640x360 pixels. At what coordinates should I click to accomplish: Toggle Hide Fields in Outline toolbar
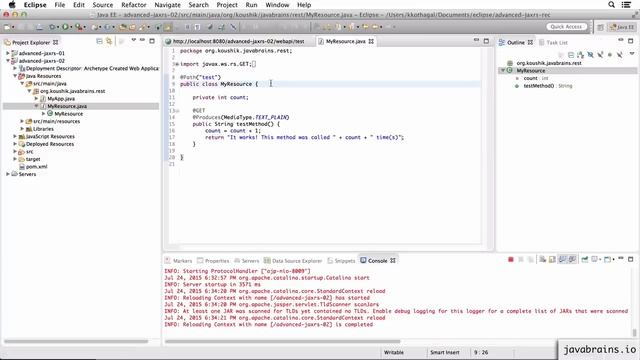click(x=590, y=55)
